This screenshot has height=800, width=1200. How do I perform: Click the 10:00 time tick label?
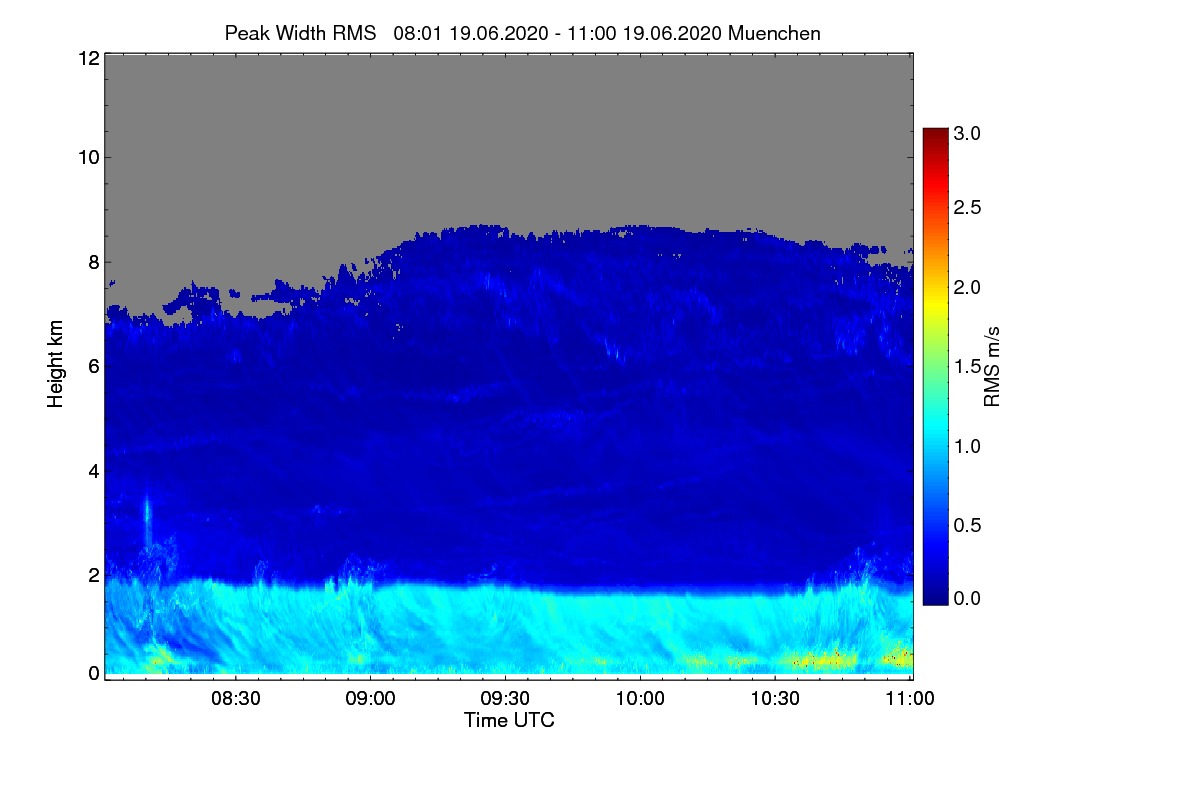tap(640, 698)
